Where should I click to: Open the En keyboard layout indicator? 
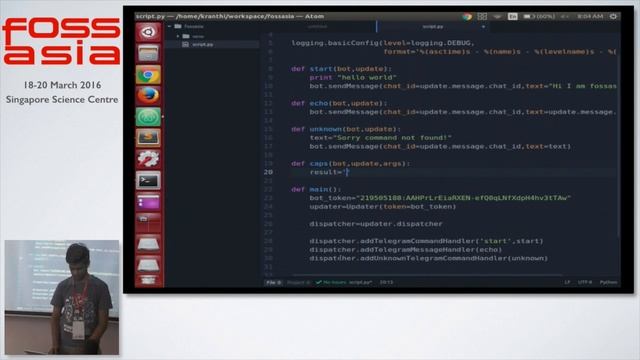click(513, 16)
